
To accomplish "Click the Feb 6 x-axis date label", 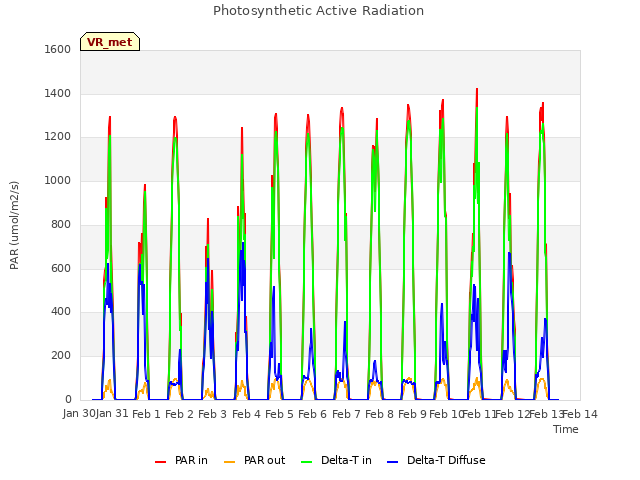I will point(312,414).
